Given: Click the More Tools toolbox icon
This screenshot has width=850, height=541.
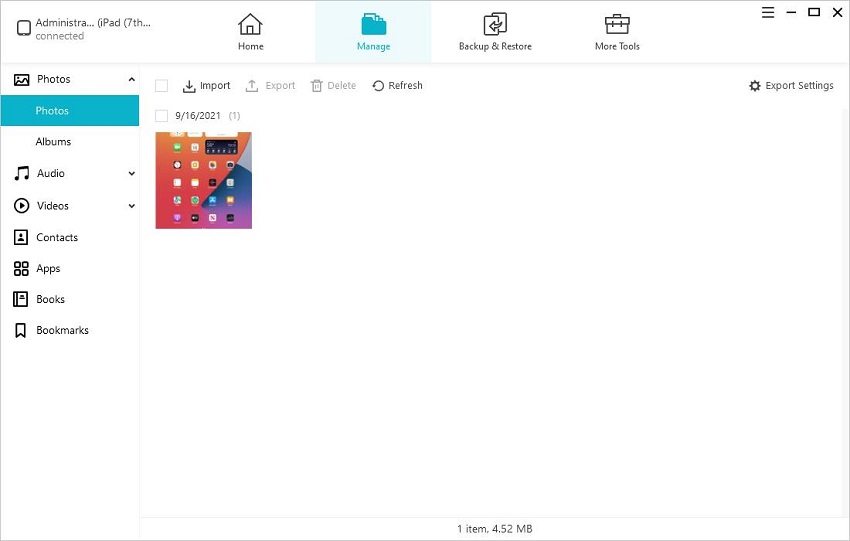Looking at the screenshot, I should click(617, 24).
